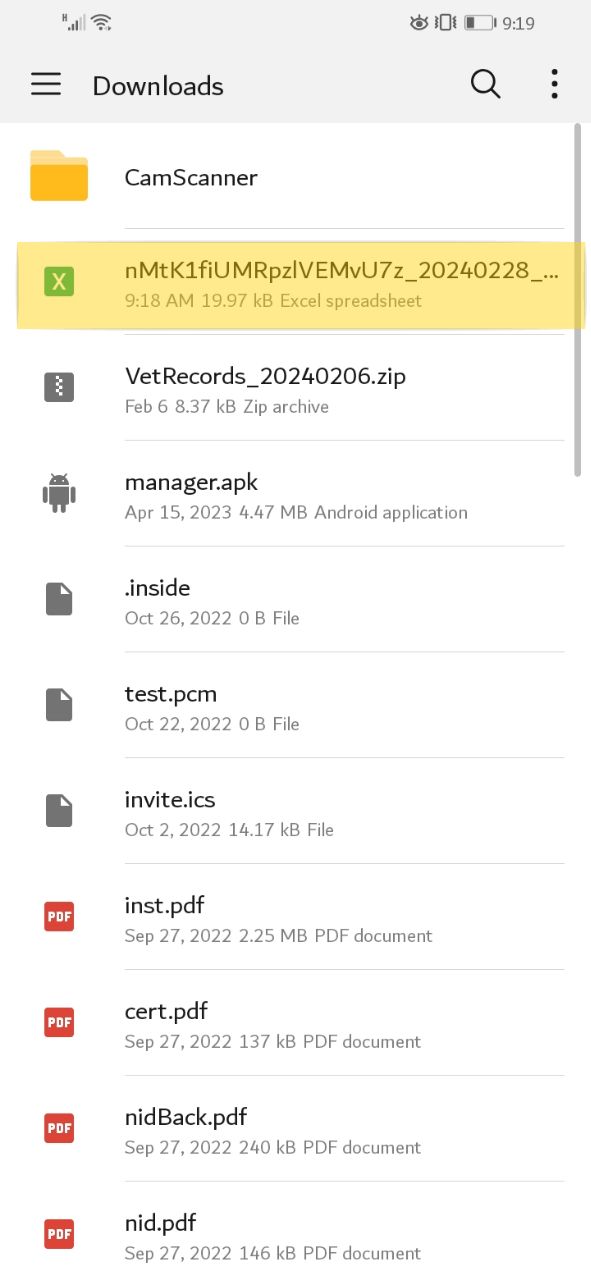Tap the battery indicator in status bar
The height and width of the screenshot is (1280, 591).
(480, 22)
